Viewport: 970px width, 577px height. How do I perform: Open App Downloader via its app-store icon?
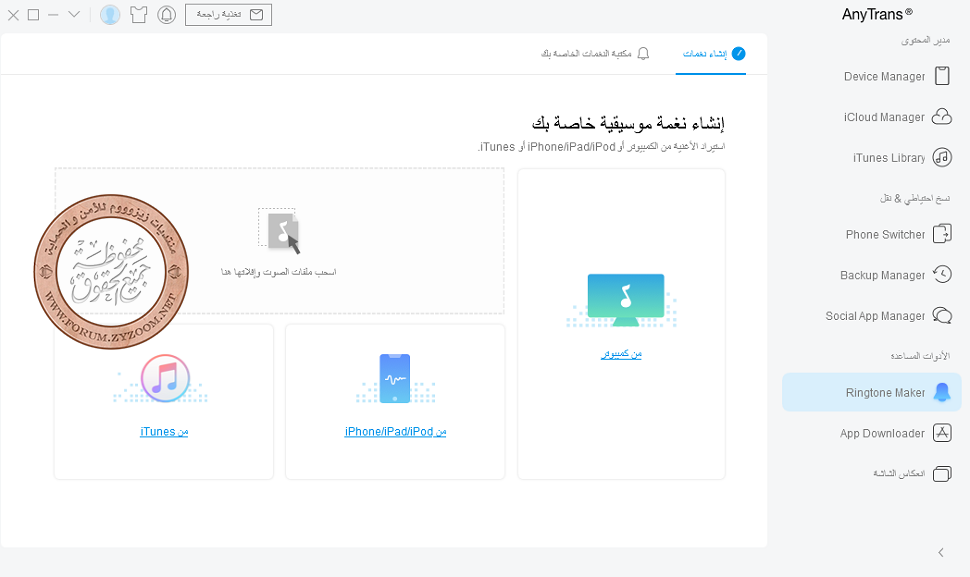(942, 433)
